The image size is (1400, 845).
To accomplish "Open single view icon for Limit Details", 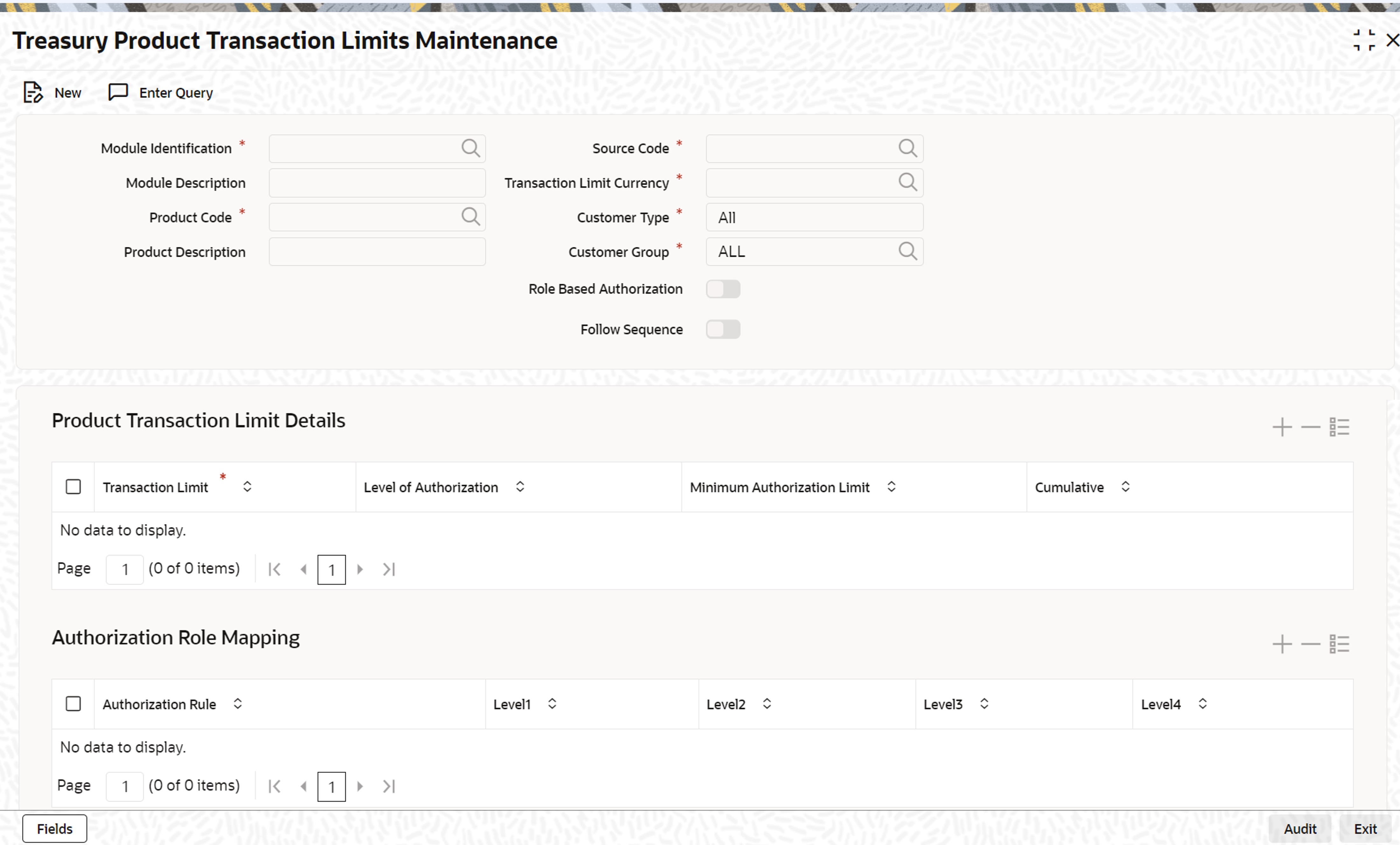I will (x=1339, y=427).
